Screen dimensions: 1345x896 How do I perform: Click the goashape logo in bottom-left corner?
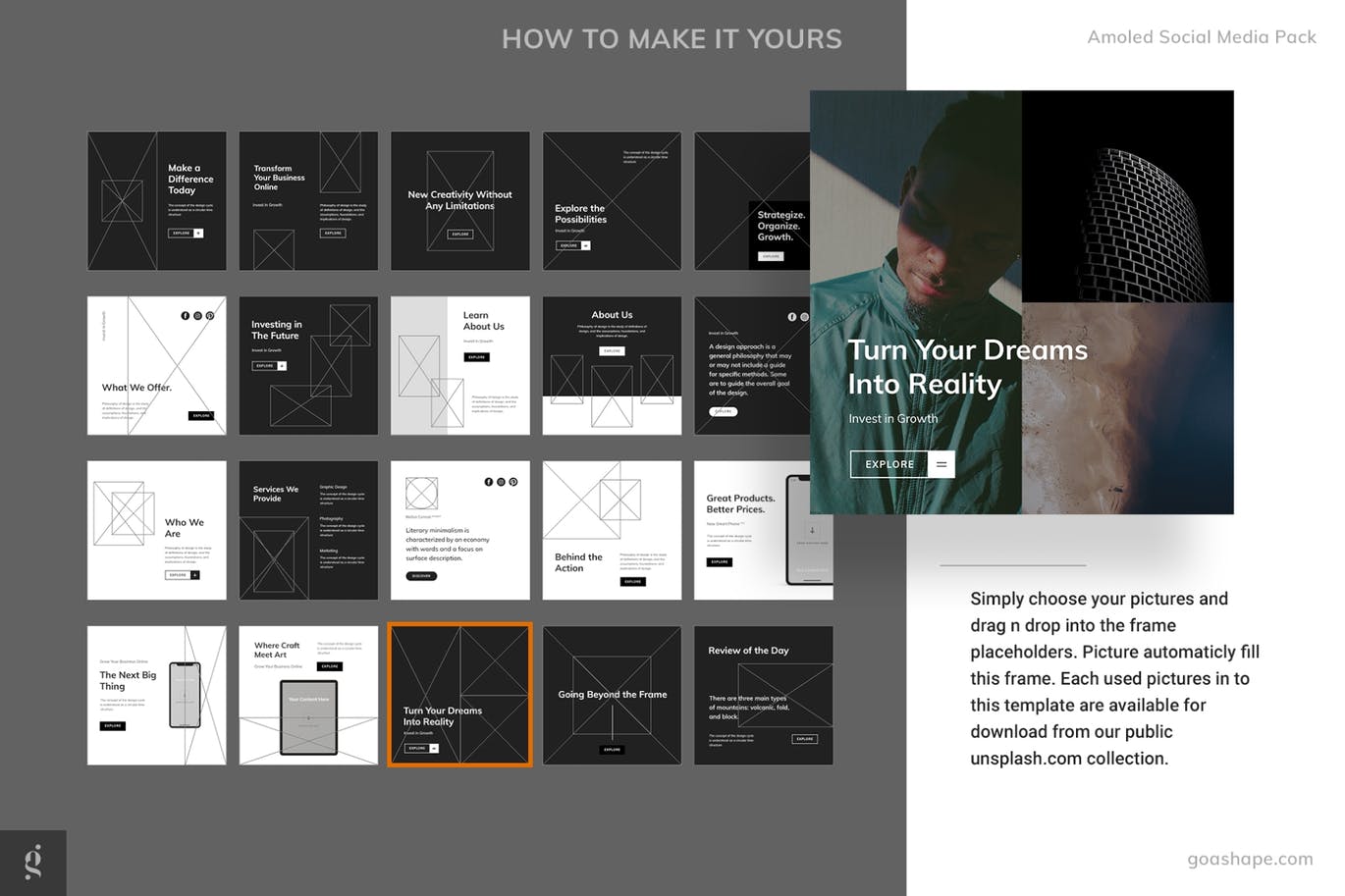(33, 863)
